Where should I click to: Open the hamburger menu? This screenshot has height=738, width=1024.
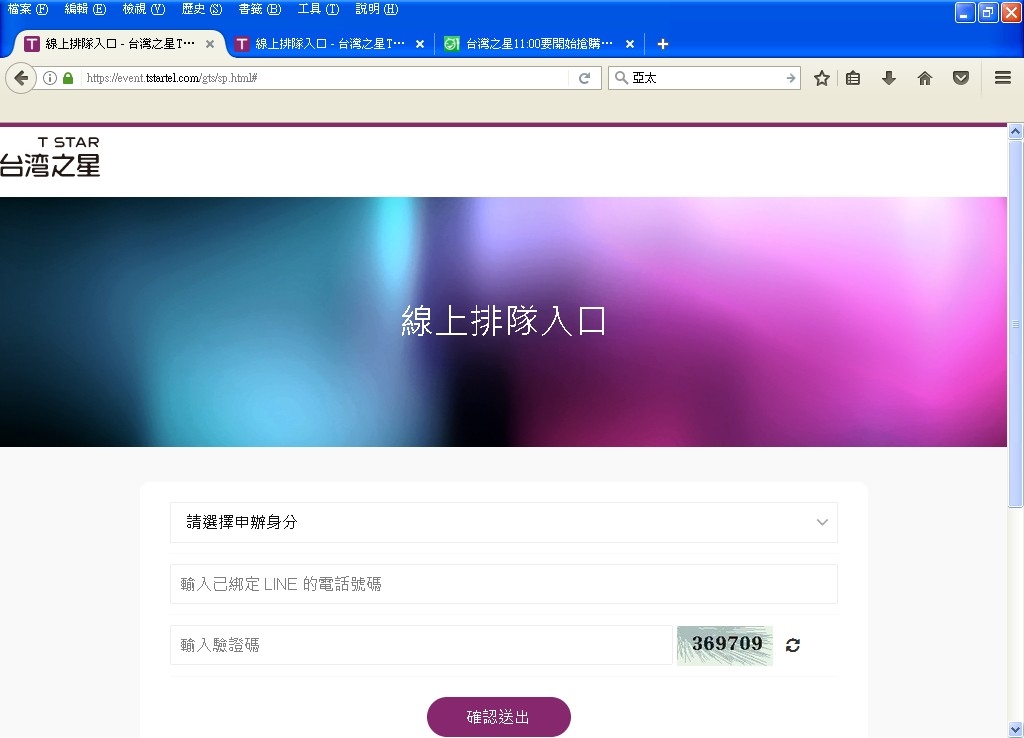pos(1003,78)
